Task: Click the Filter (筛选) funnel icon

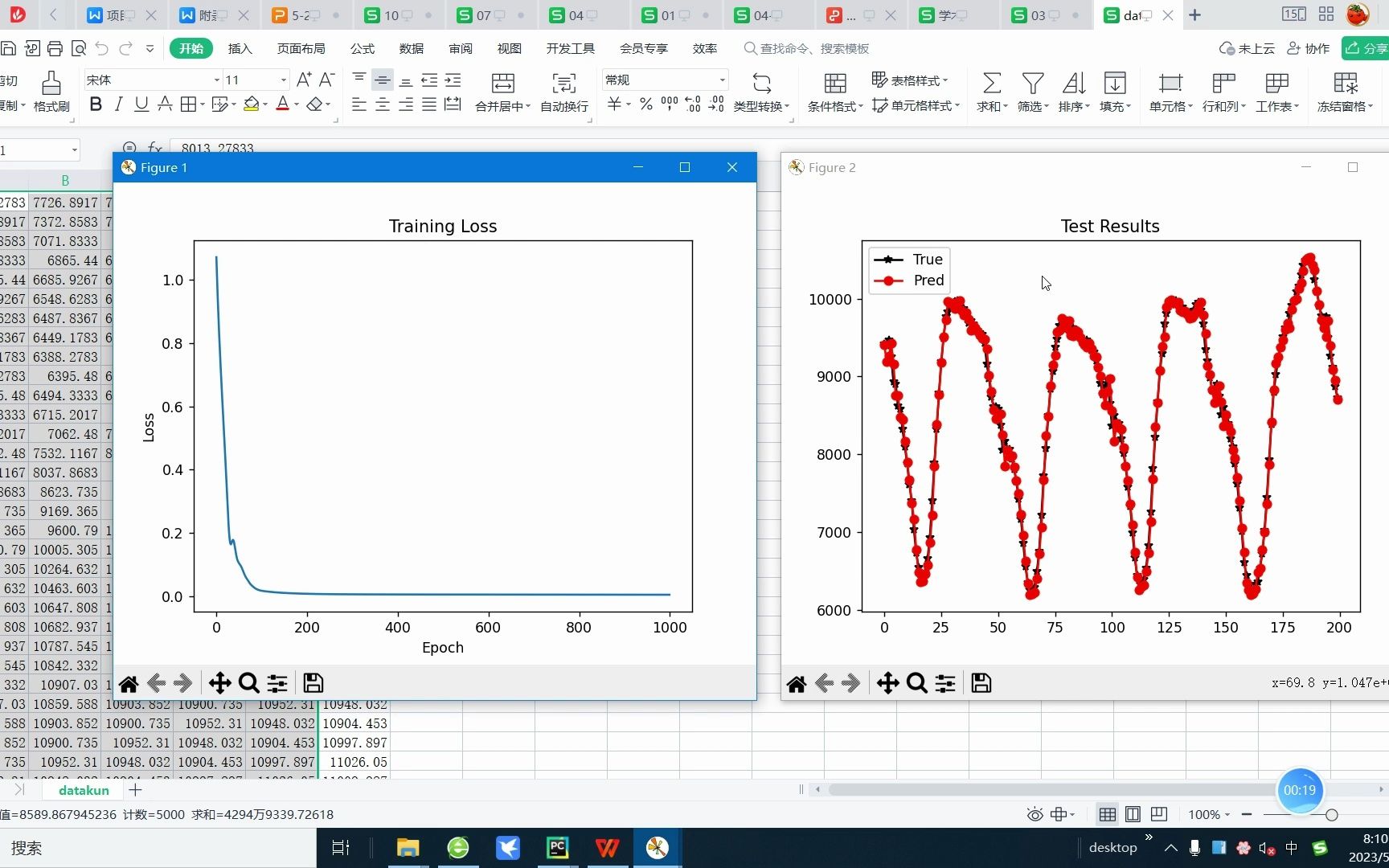Action: click(1033, 83)
